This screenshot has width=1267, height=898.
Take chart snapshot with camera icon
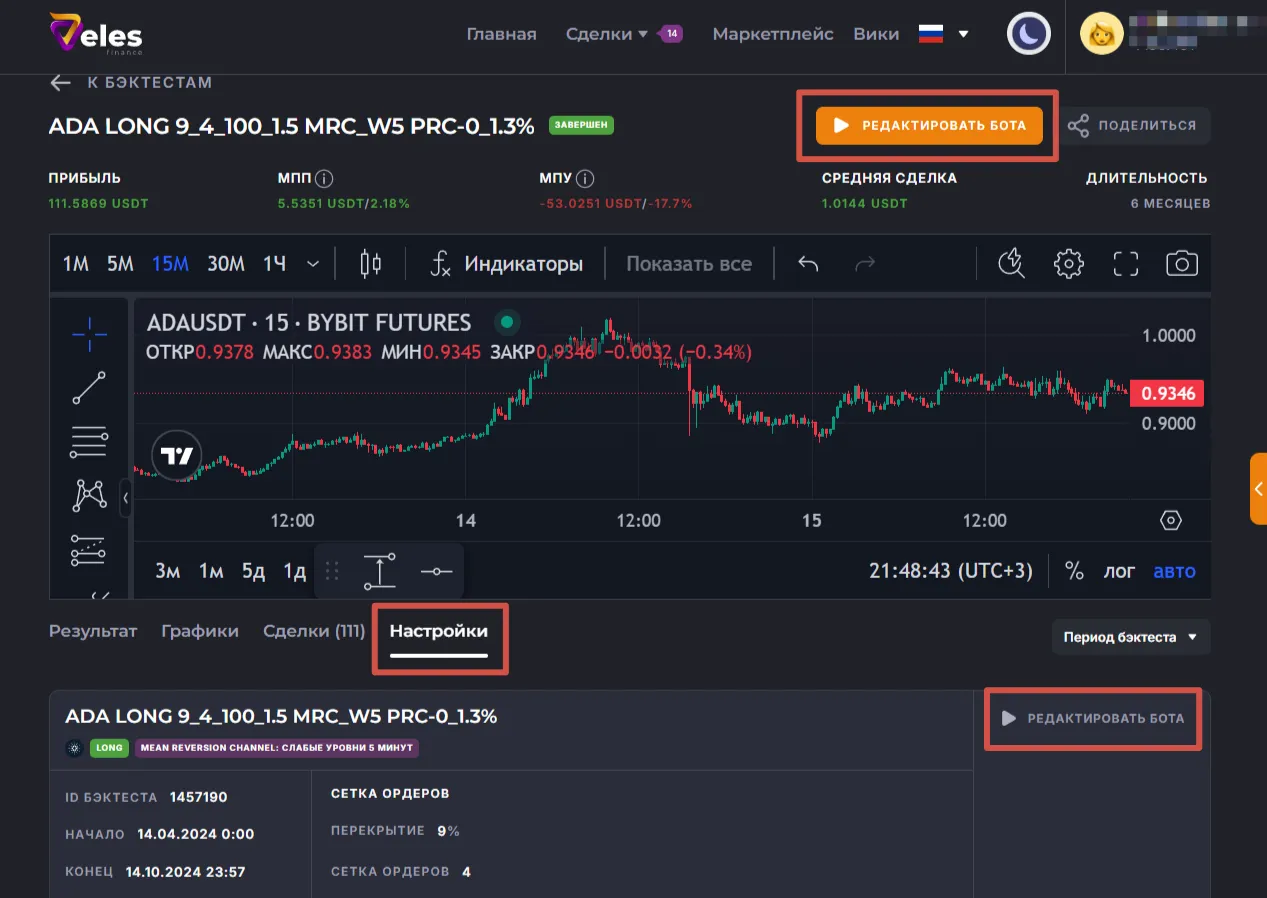1181,264
